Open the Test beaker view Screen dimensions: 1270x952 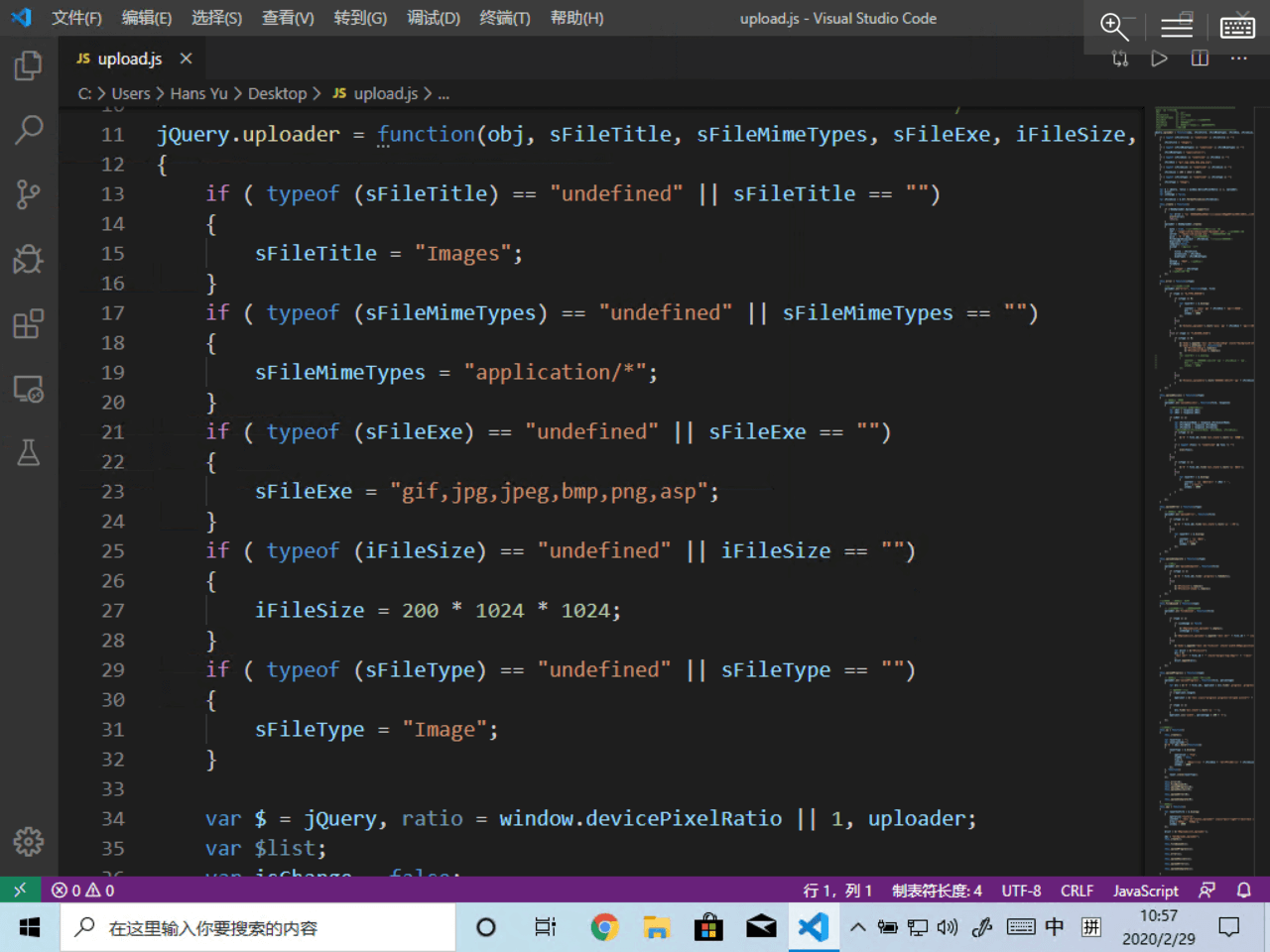click(28, 452)
